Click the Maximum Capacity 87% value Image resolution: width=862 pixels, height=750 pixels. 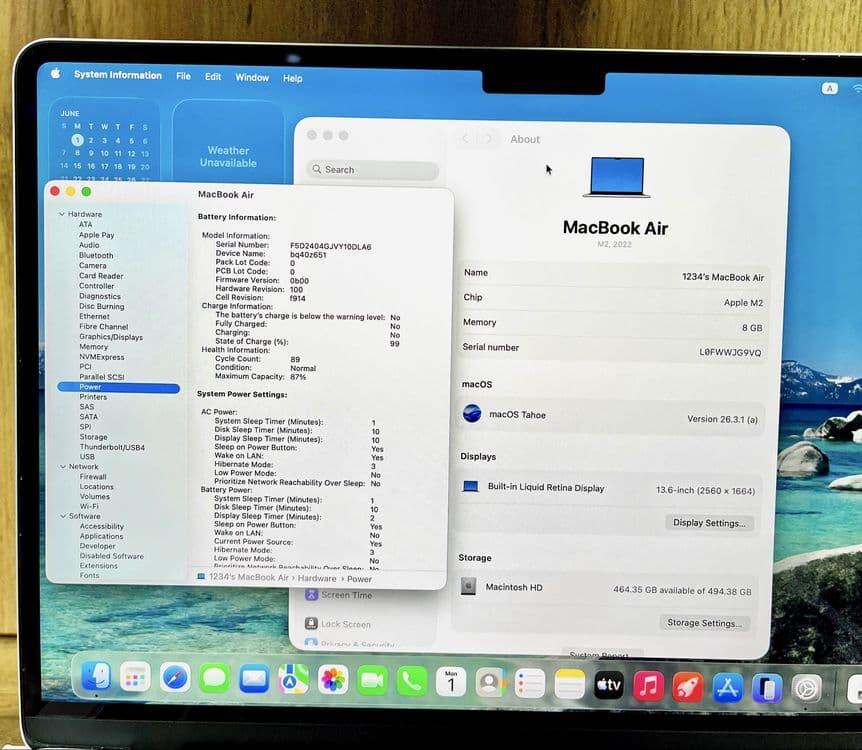point(298,377)
